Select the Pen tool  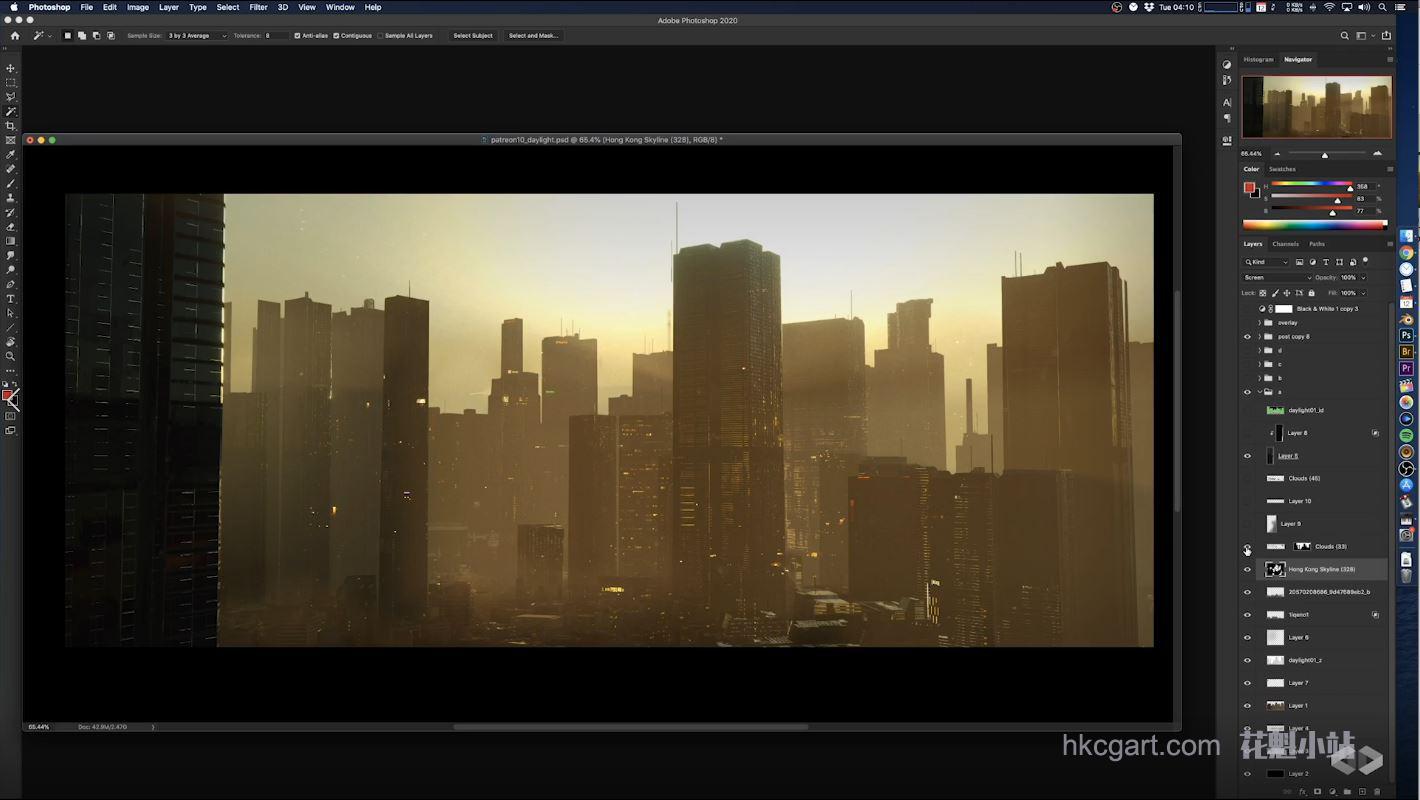(x=11, y=285)
